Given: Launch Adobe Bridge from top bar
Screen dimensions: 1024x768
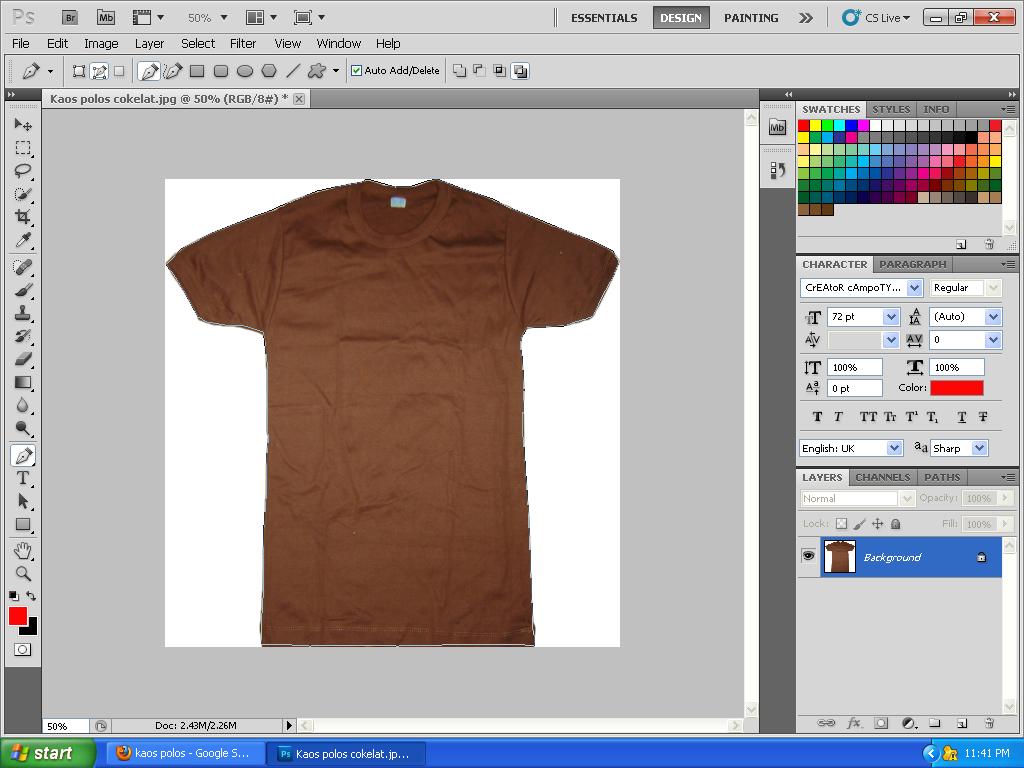Looking at the screenshot, I should pyautogui.click(x=70, y=18).
